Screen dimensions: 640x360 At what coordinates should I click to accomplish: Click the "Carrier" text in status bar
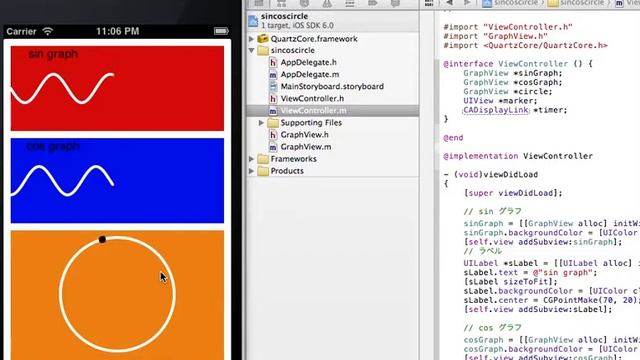coord(21,31)
